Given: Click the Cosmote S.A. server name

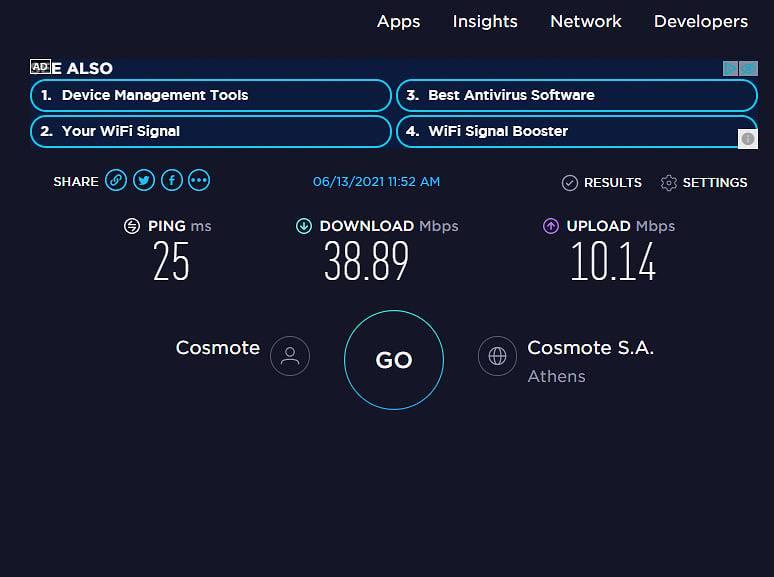Looking at the screenshot, I should [x=590, y=348].
